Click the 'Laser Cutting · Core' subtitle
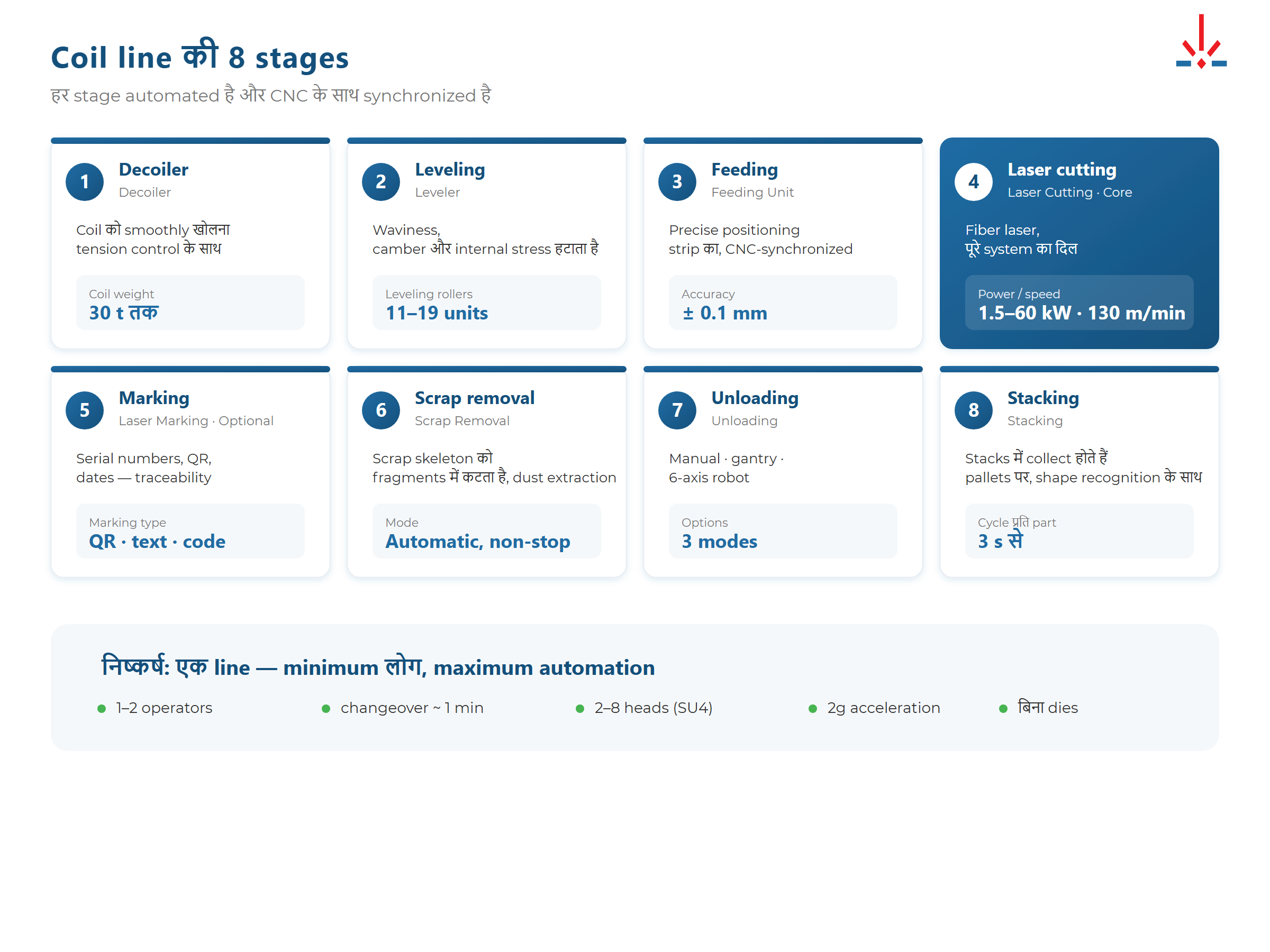 pos(1069,193)
